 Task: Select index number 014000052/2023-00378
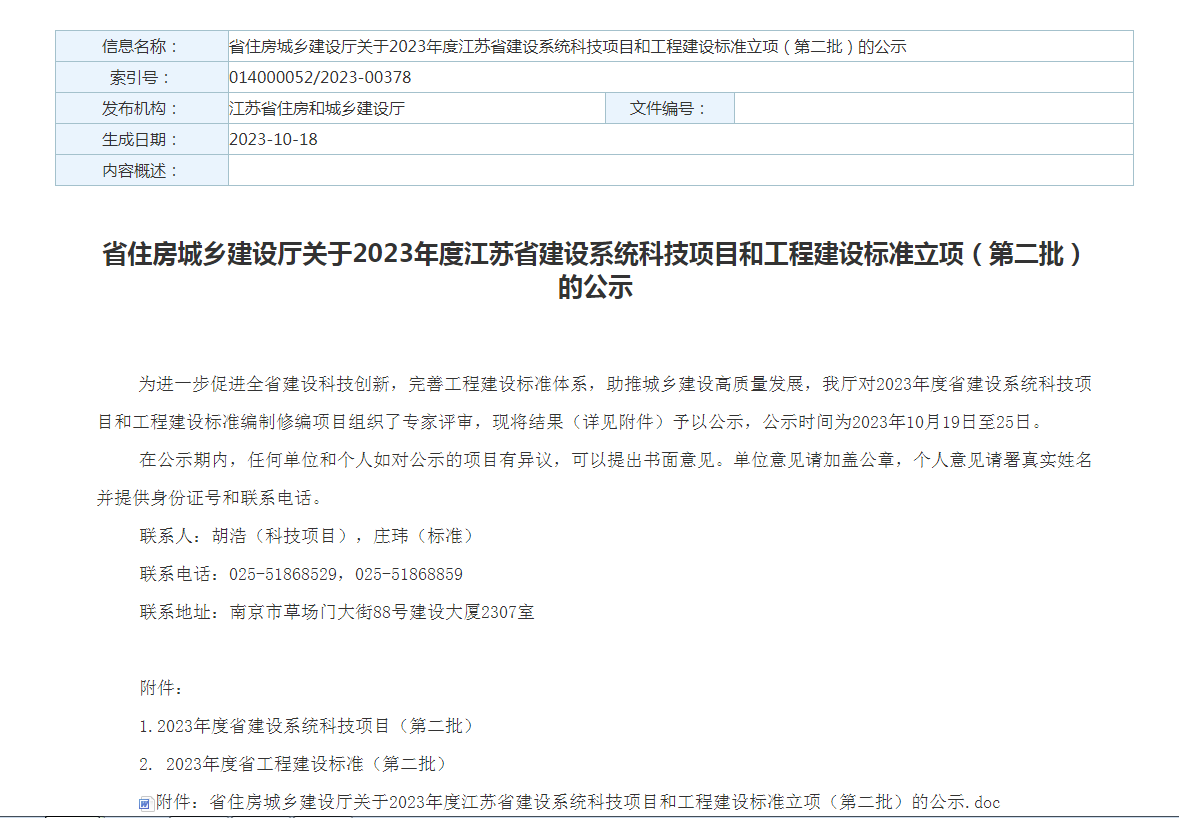[x=320, y=78]
